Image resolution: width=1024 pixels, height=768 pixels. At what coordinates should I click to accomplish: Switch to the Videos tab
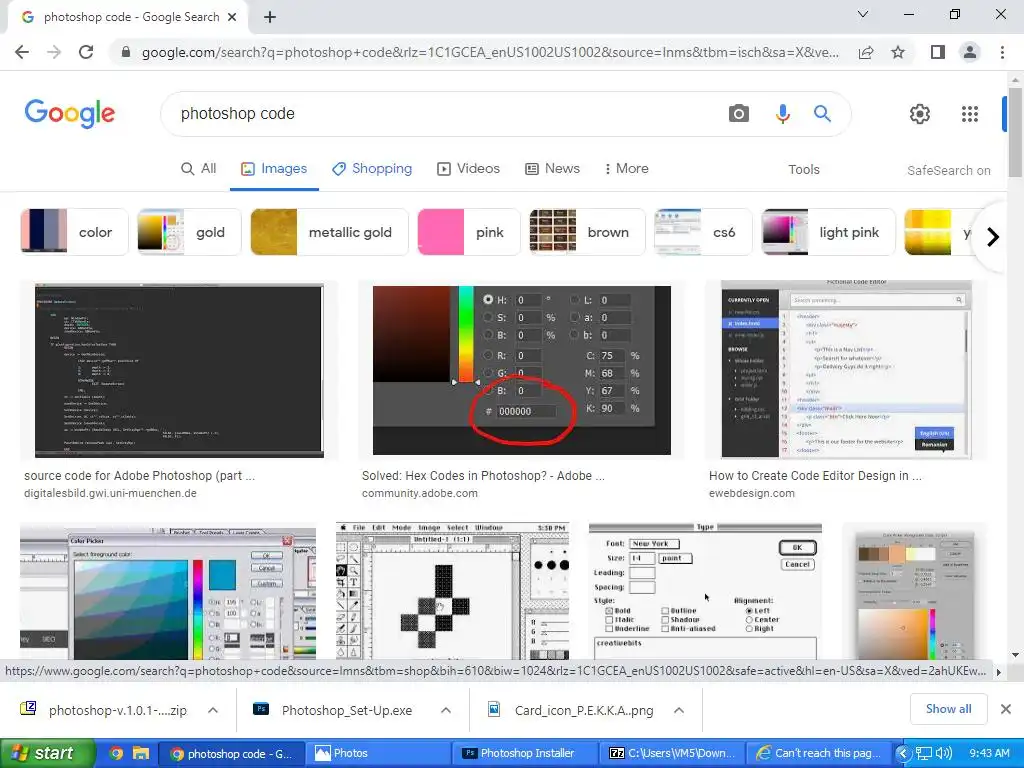tap(468, 168)
